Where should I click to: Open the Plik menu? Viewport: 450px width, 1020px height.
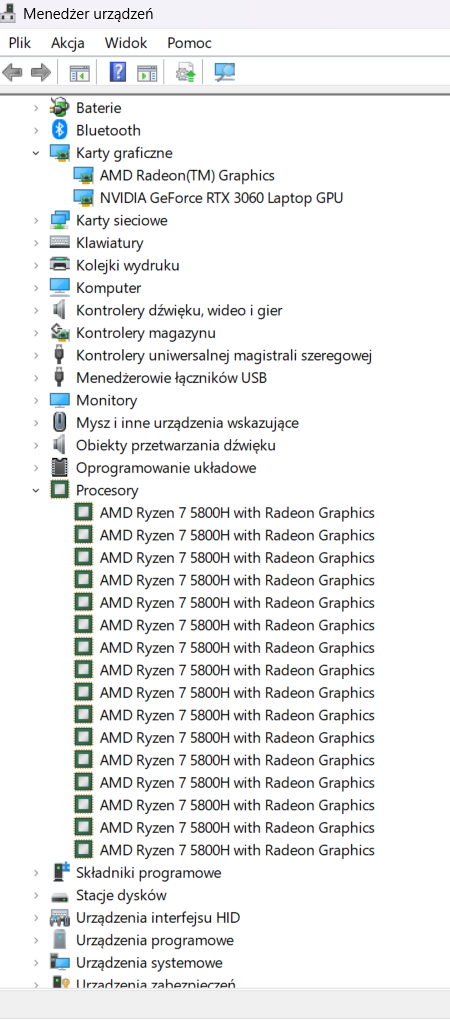20,43
